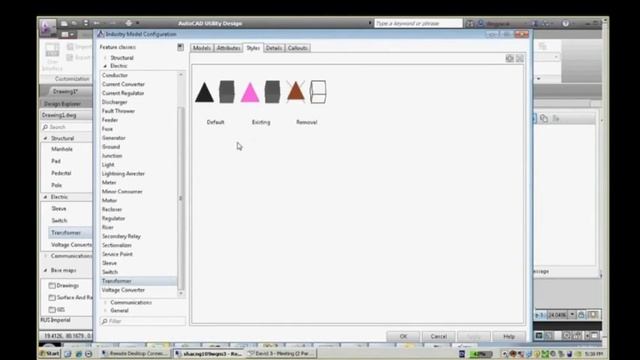
Task: Click the Design Explorer Search field
Action: click(x=67, y=127)
